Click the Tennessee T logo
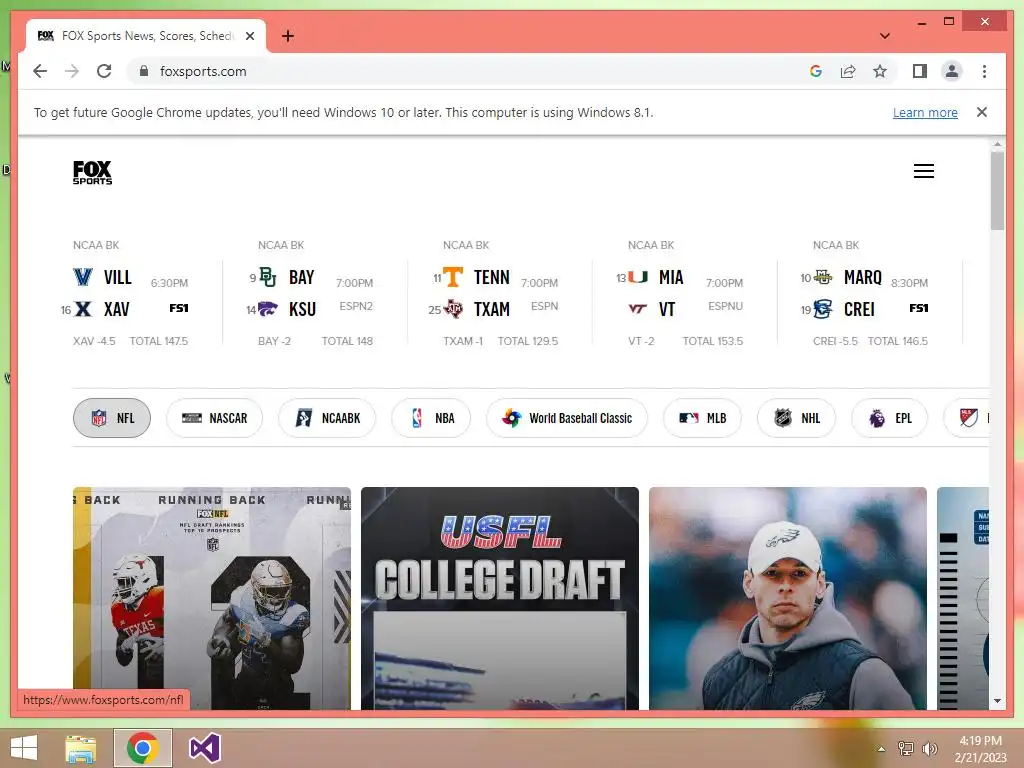 [x=453, y=277]
